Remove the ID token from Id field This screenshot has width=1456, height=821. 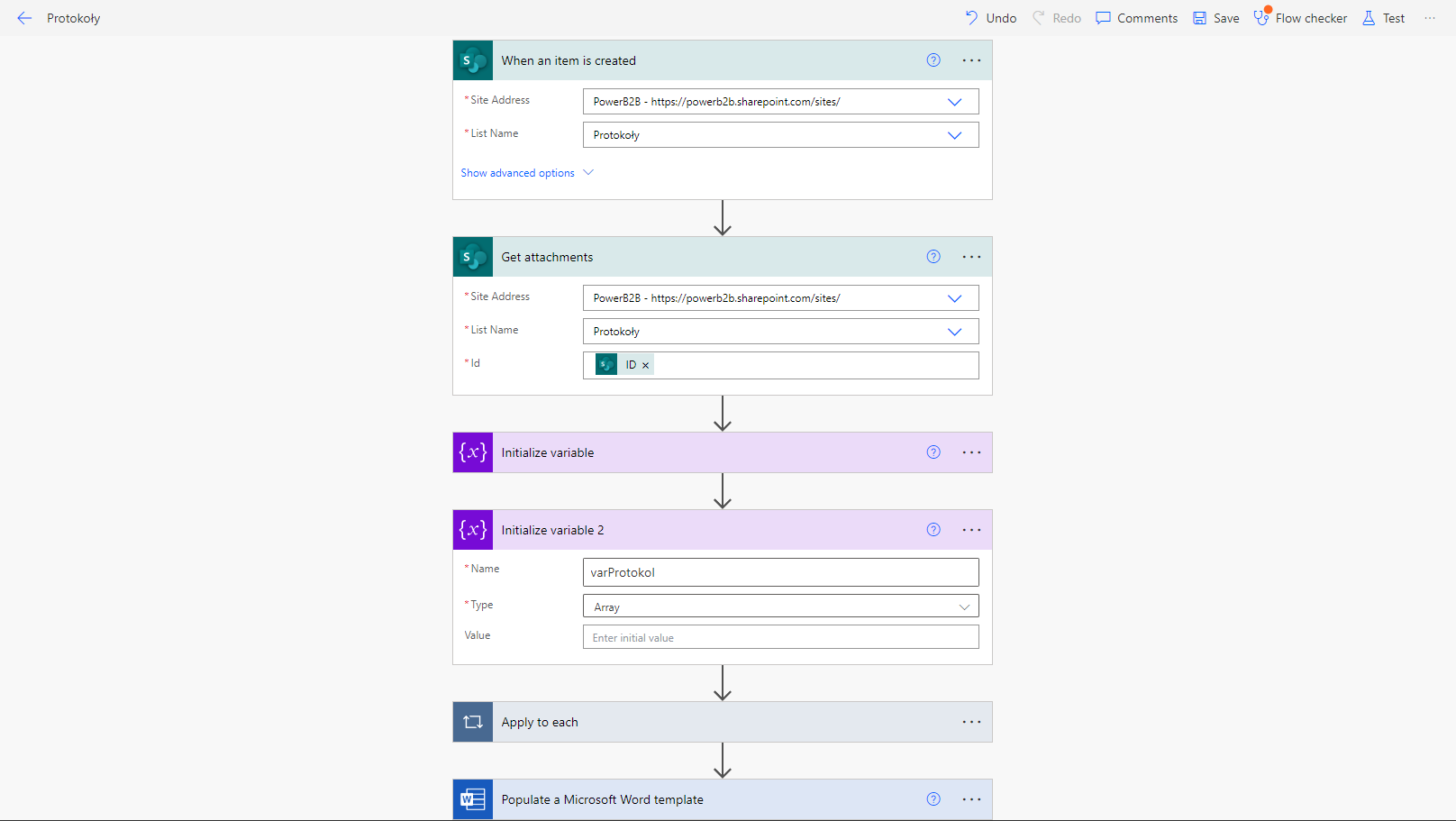[x=645, y=366]
